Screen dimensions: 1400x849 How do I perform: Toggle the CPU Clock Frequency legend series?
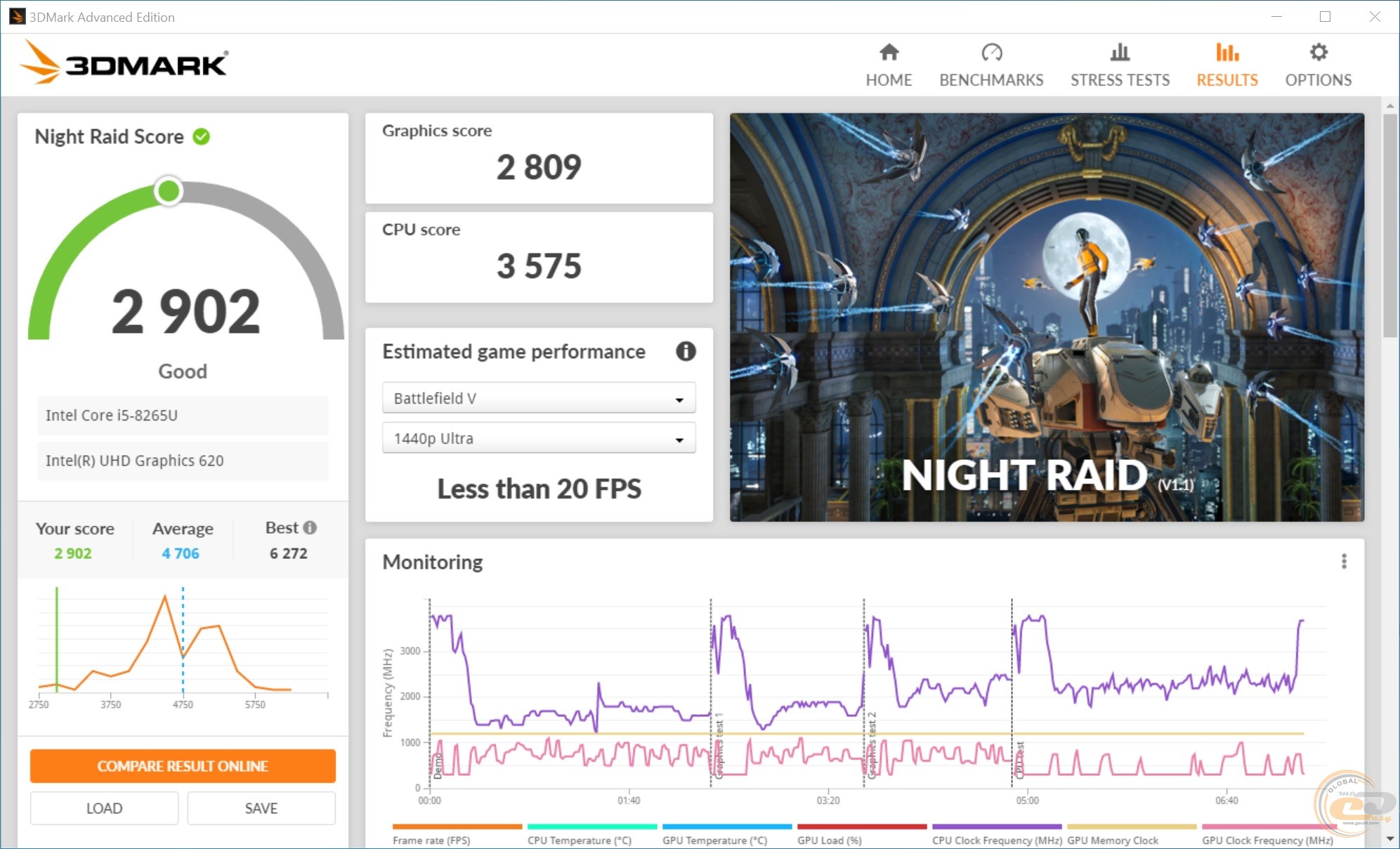[996, 840]
